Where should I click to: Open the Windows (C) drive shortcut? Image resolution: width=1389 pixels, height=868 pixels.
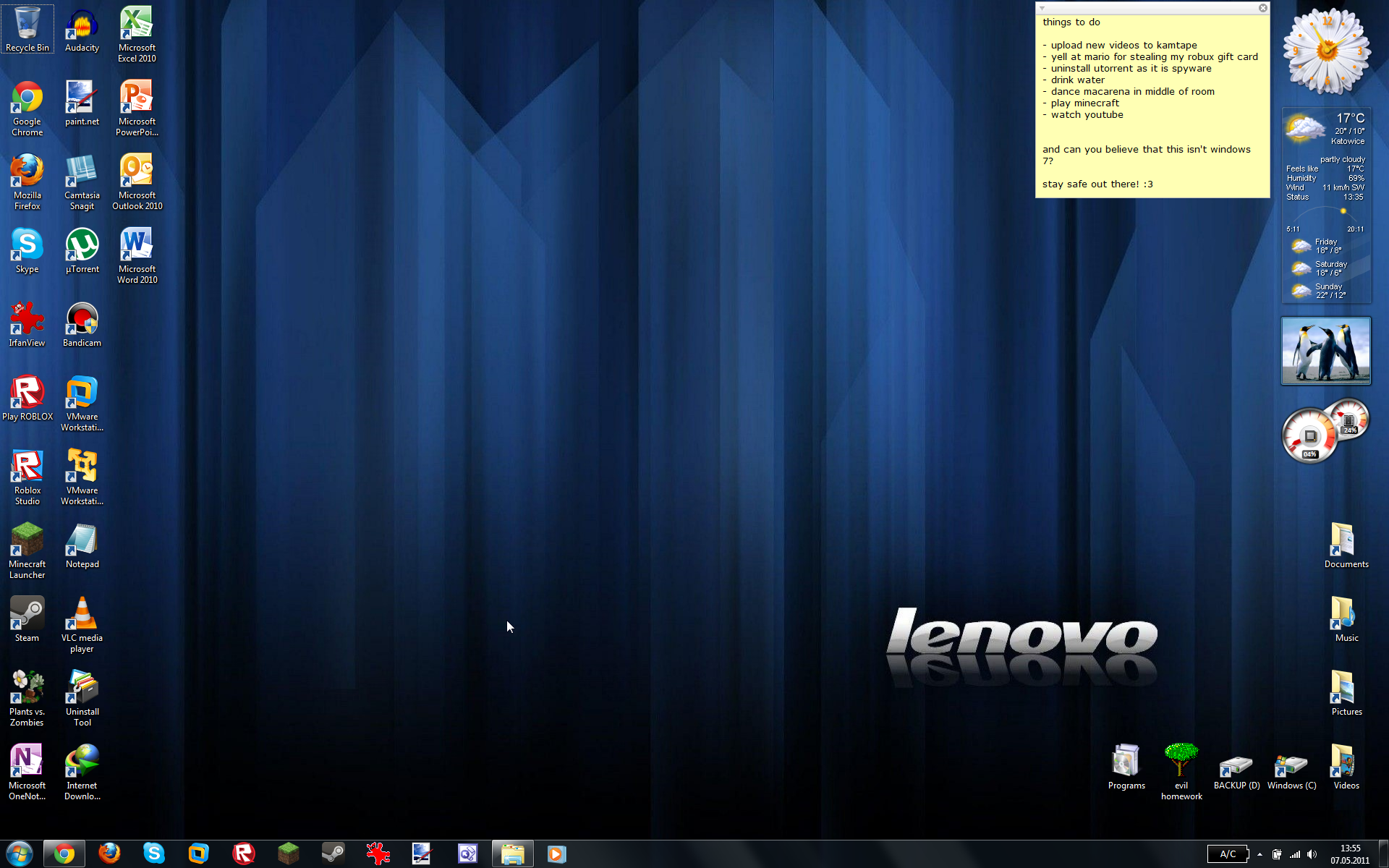[x=1291, y=772]
